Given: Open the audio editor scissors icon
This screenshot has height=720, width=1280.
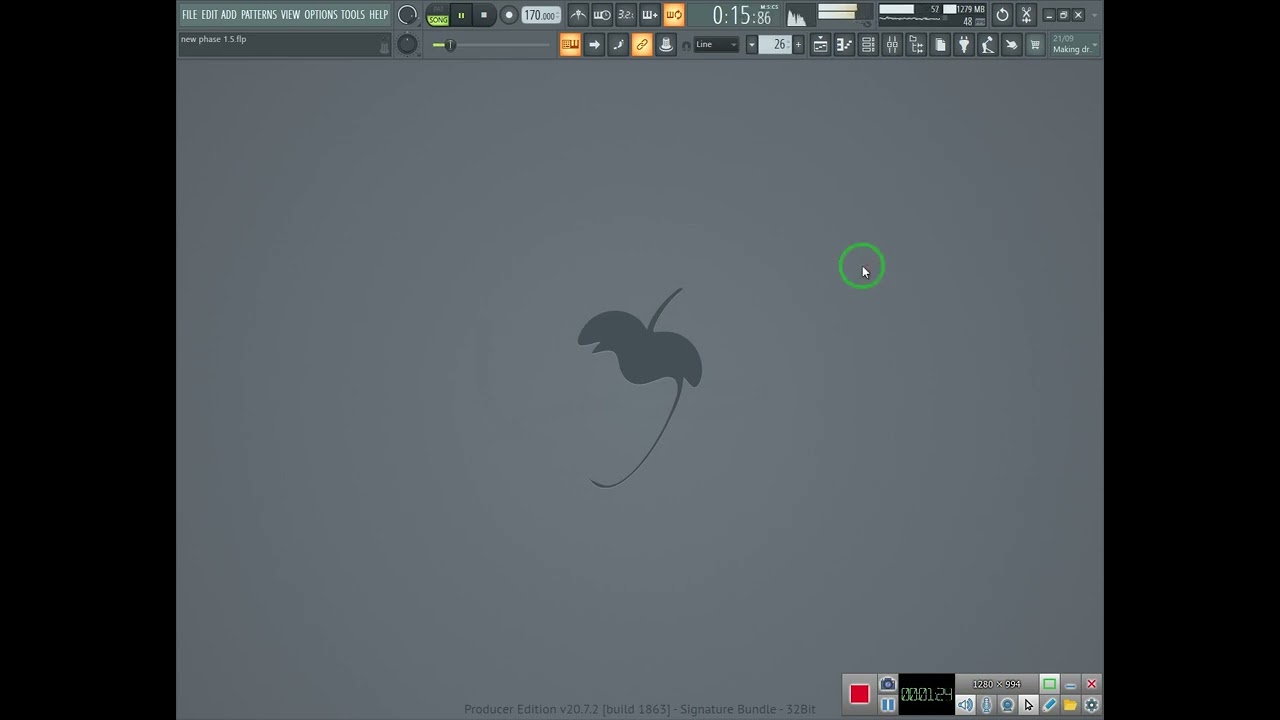Looking at the screenshot, I should [1026, 15].
